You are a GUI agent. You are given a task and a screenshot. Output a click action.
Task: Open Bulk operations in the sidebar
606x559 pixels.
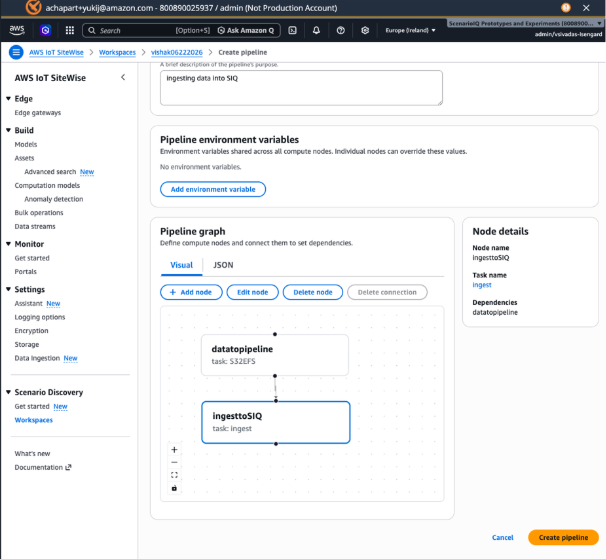pos(39,213)
